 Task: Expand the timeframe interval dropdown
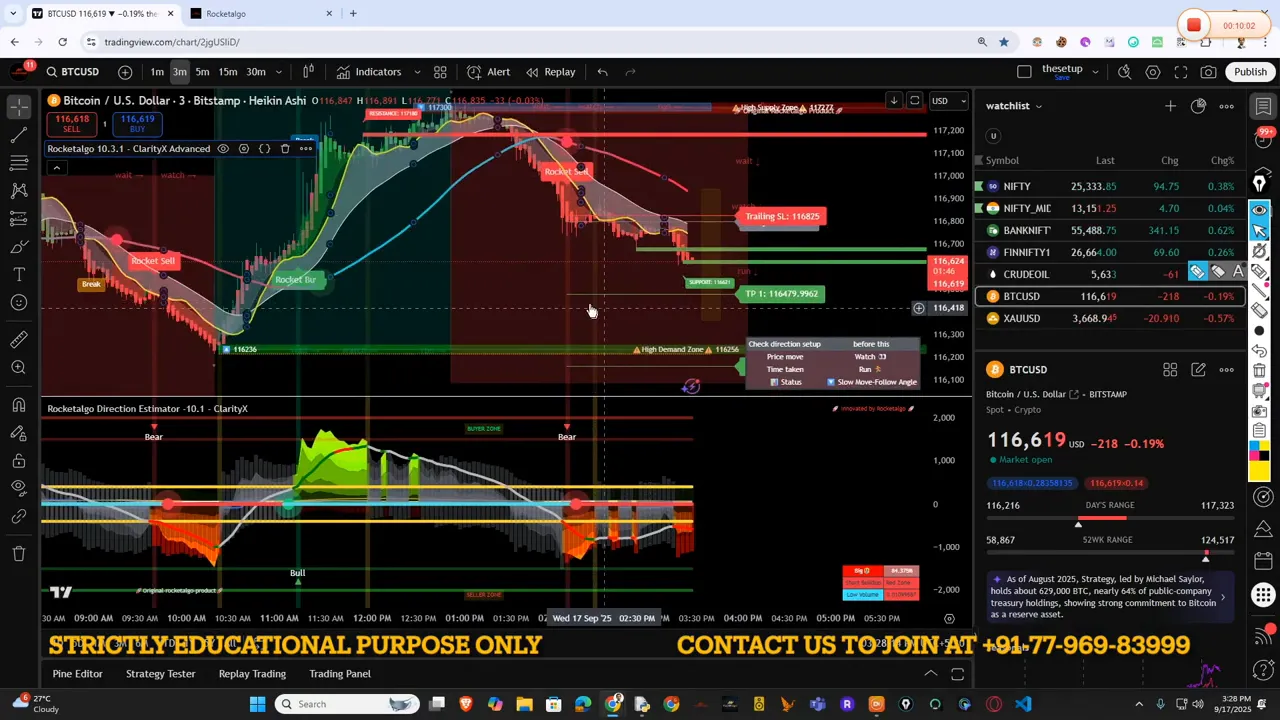(279, 72)
